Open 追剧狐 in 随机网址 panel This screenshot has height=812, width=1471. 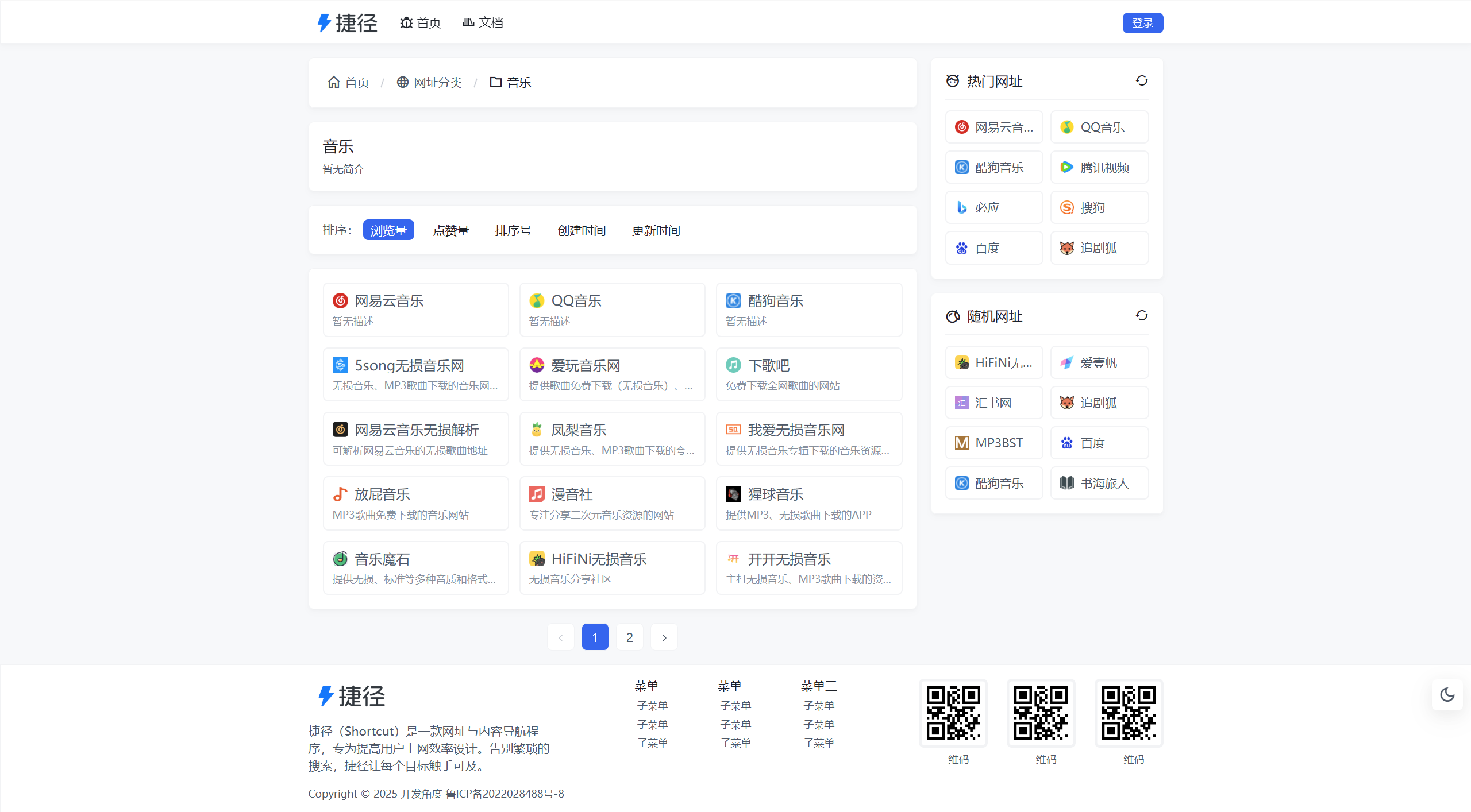point(1100,403)
